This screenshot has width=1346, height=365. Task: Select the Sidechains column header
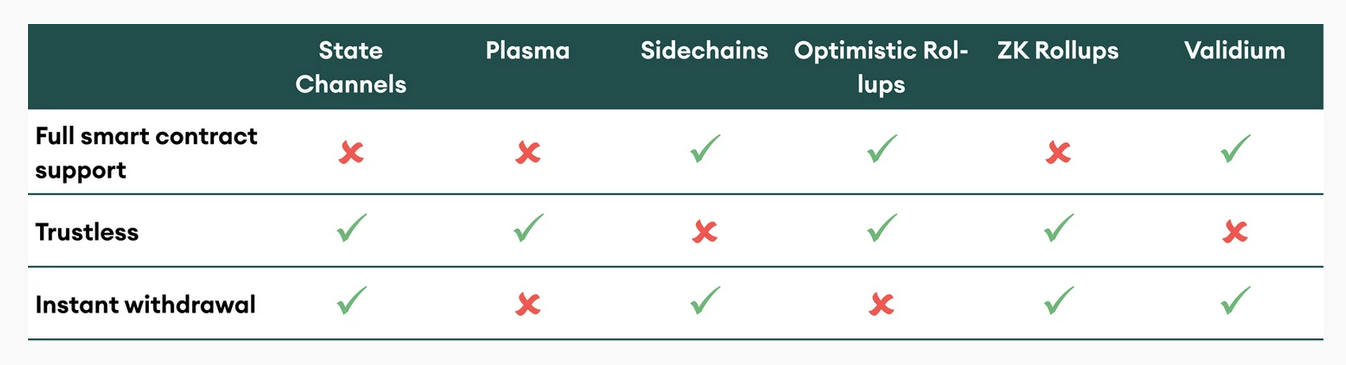pyautogui.click(x=705, y=51)
